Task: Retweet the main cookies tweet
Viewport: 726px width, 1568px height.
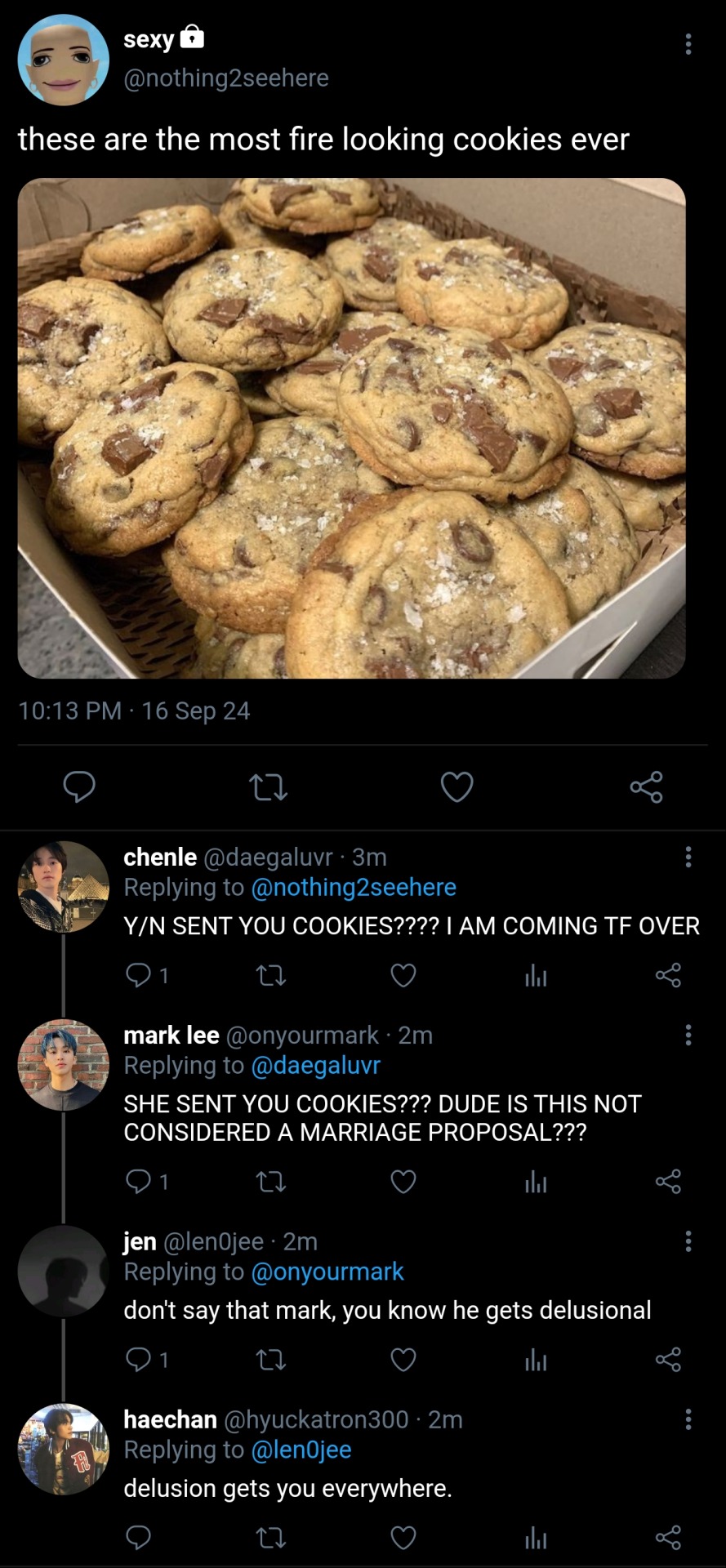Action: pyautogui.click(x=268, y=787)
